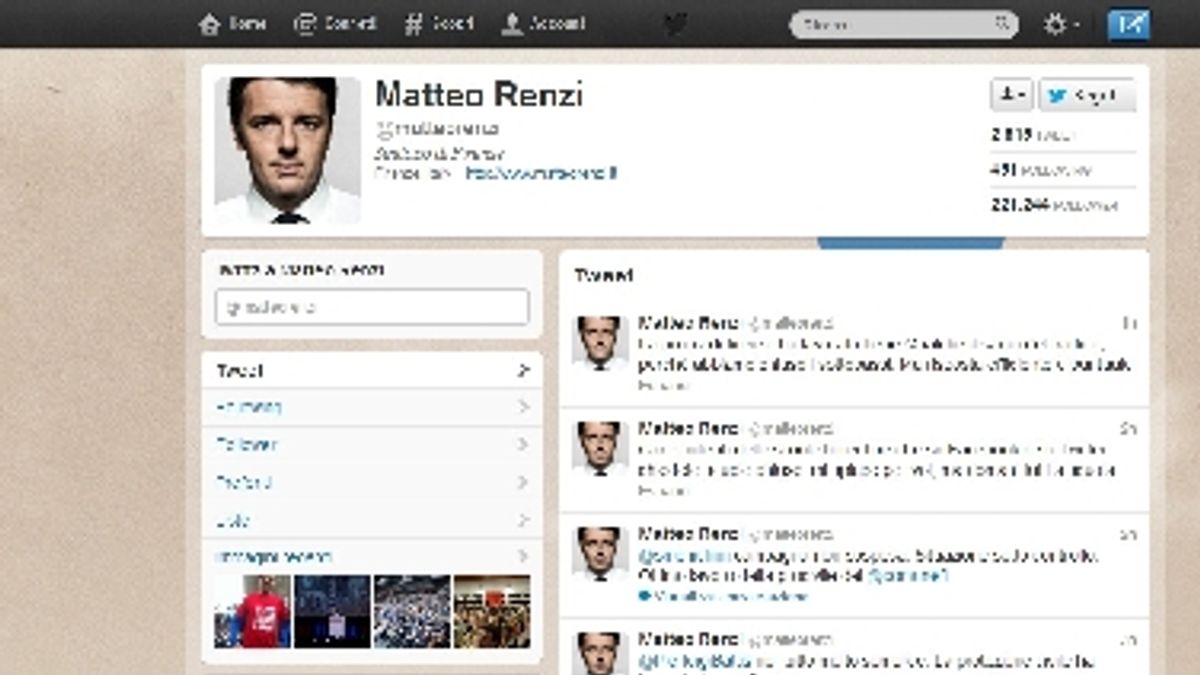This screenshot has width=1200, height=675.
Task: Select Followers, third item in sidebar list
Action: tap(372, 445)
